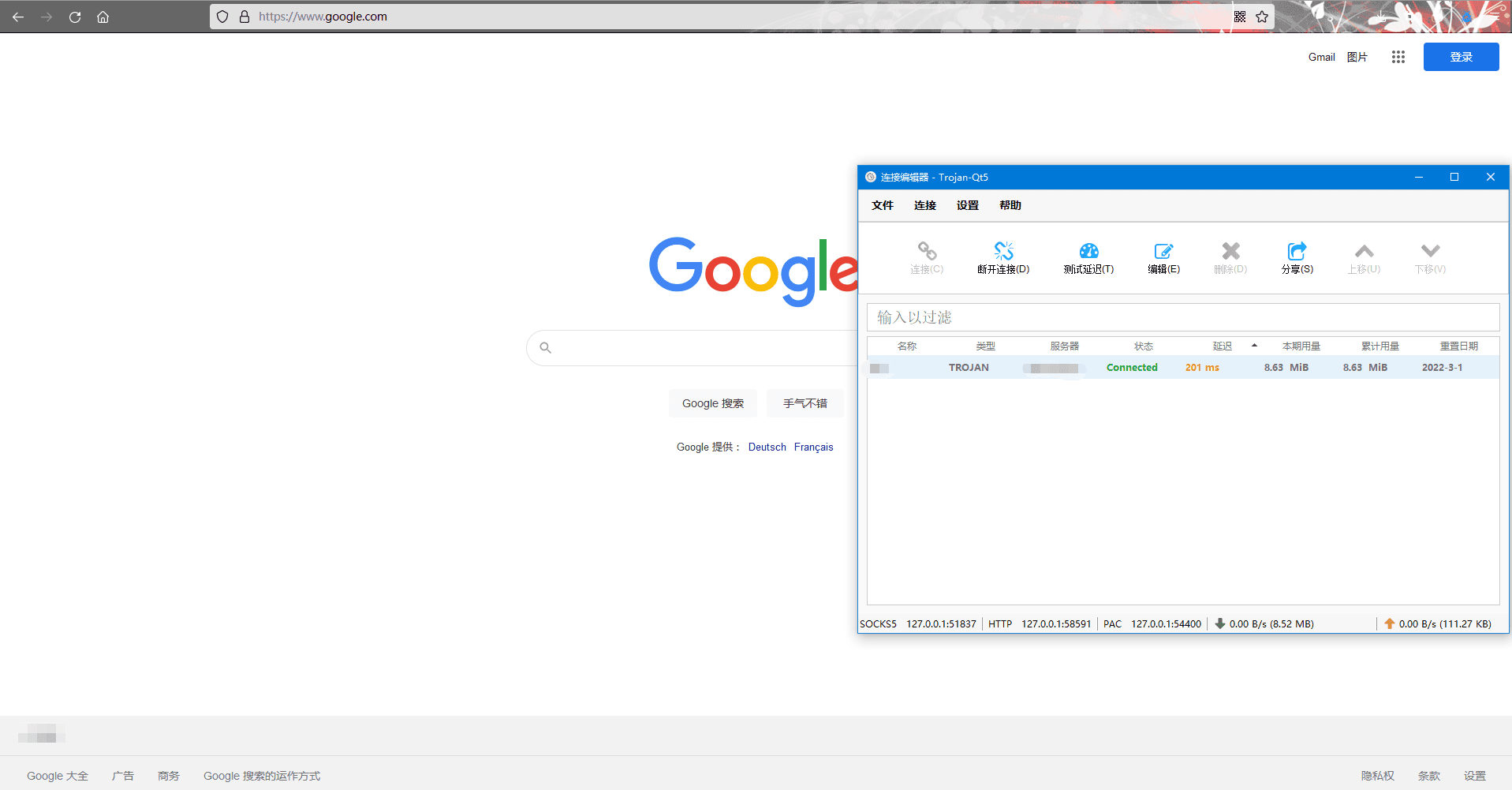Click the 登录 sign-in button
Screen dimensions: 1512x790
click(1461, 57)
